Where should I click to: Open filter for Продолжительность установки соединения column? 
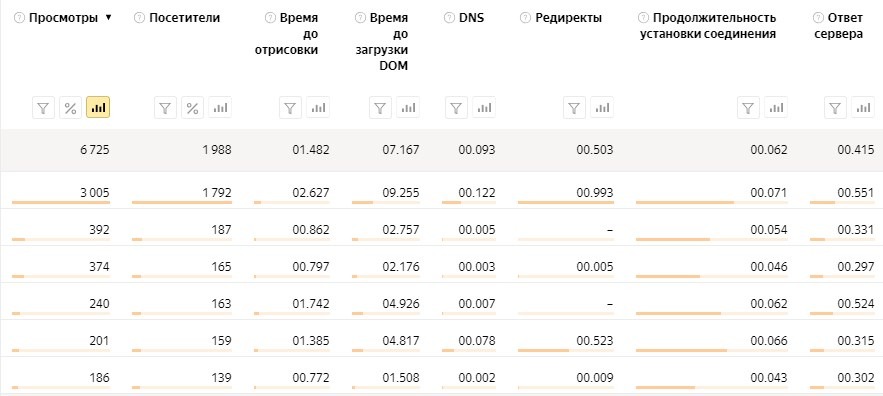pos(748,108)
